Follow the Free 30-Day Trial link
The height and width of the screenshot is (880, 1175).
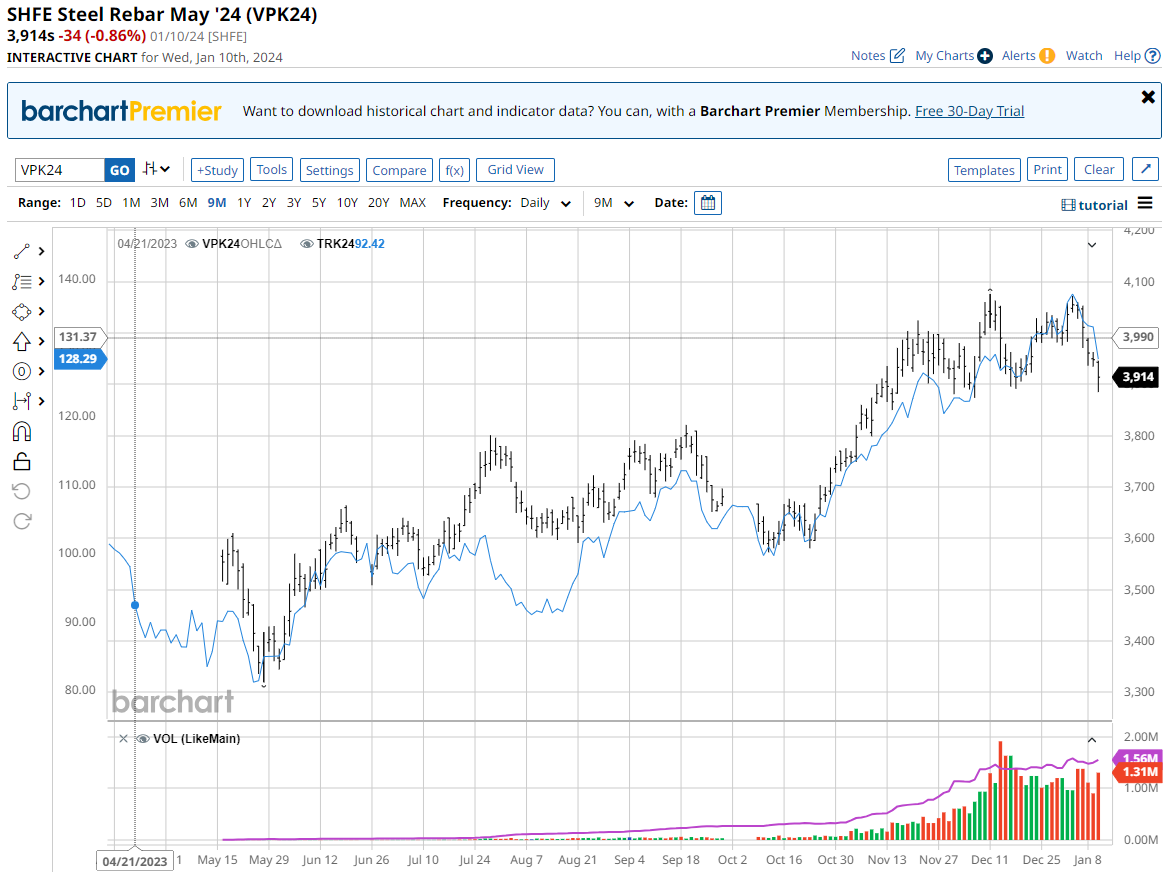[x=969, y=111]
